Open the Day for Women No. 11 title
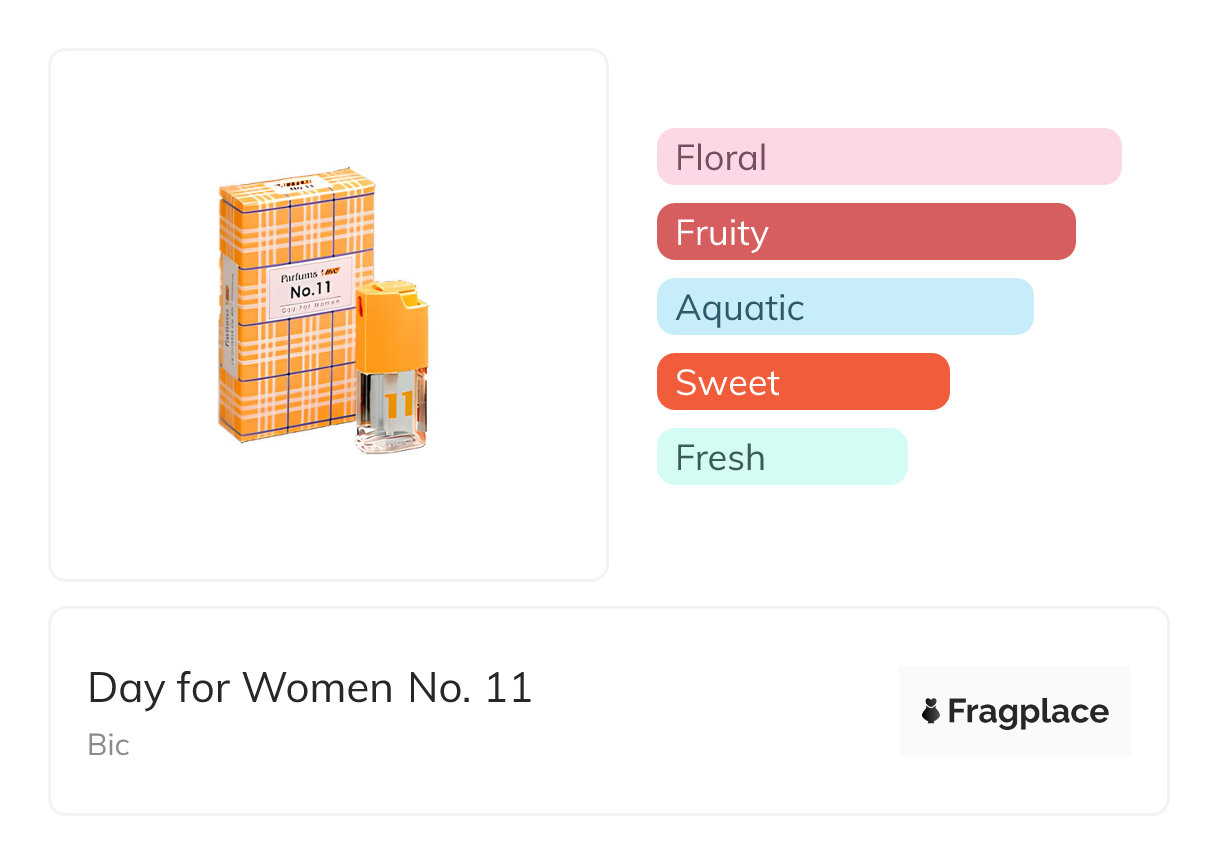Screen dimensions: 1218x864 pyautogui.click(x=309, y=688)
